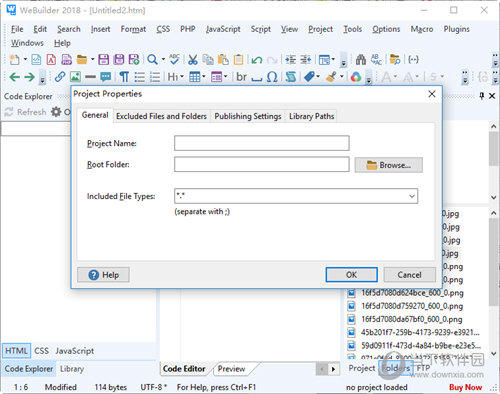Click the Paste clipboard icon
Viewport: 500px width, 394px height.
point(223,60)
